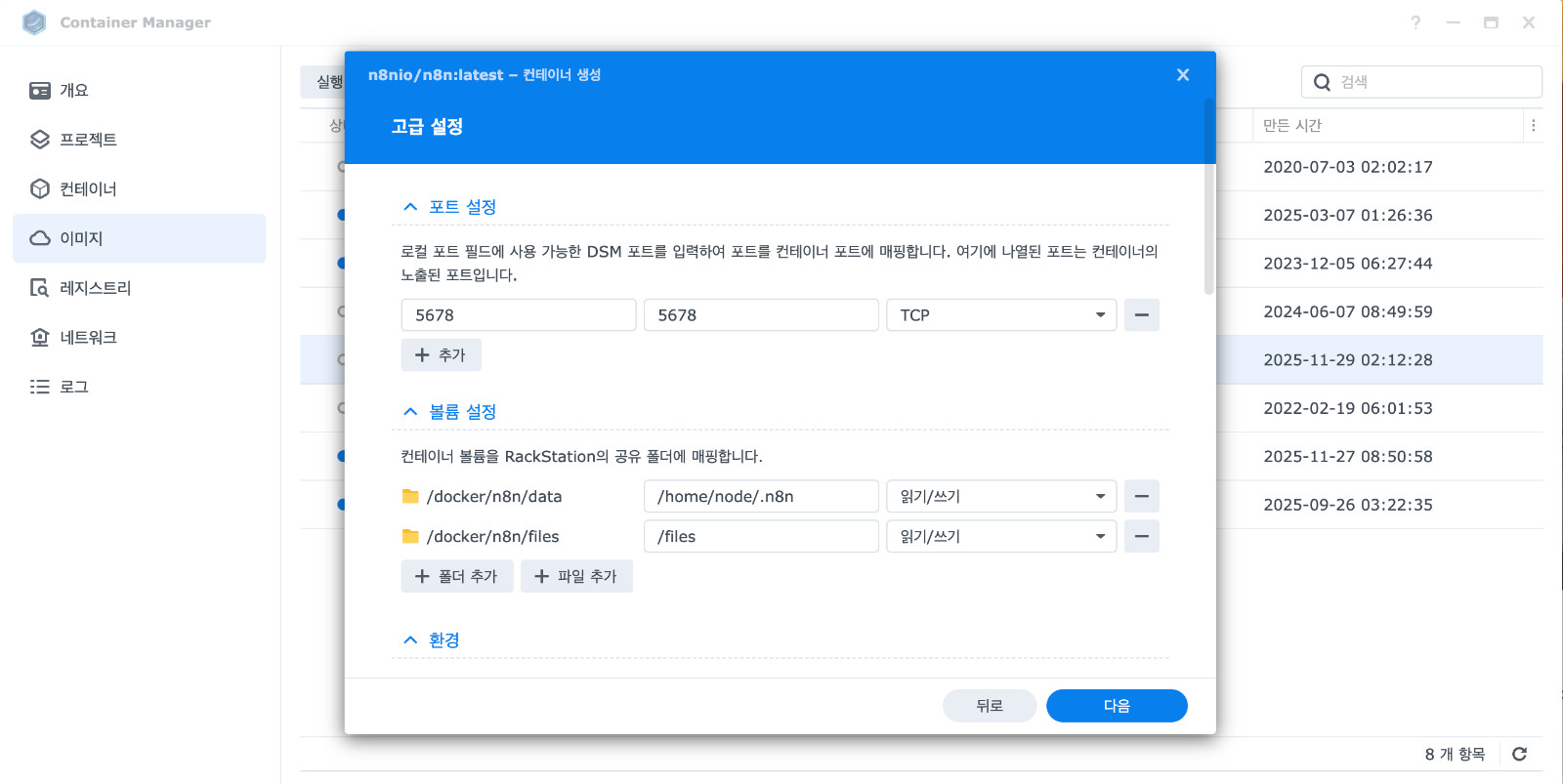
Task: Collapse the 볼륨 설정 section
Action: (x=410, y=412)
